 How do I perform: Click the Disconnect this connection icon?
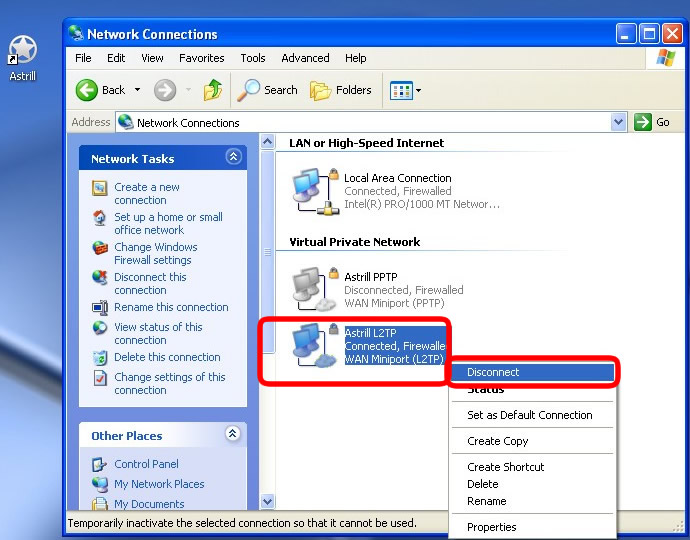pyautogui.click(x=100, y=278)
